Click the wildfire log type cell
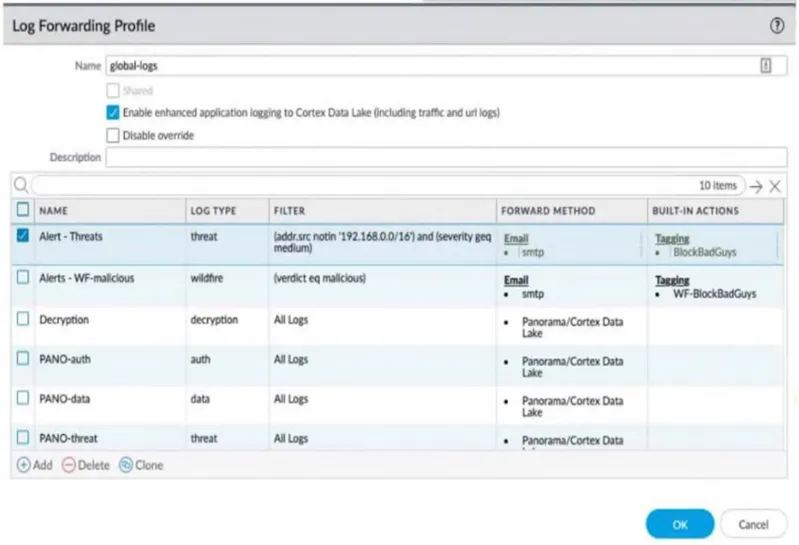The width and height of the screenshot is (799, 545). [x=206, y=278]
